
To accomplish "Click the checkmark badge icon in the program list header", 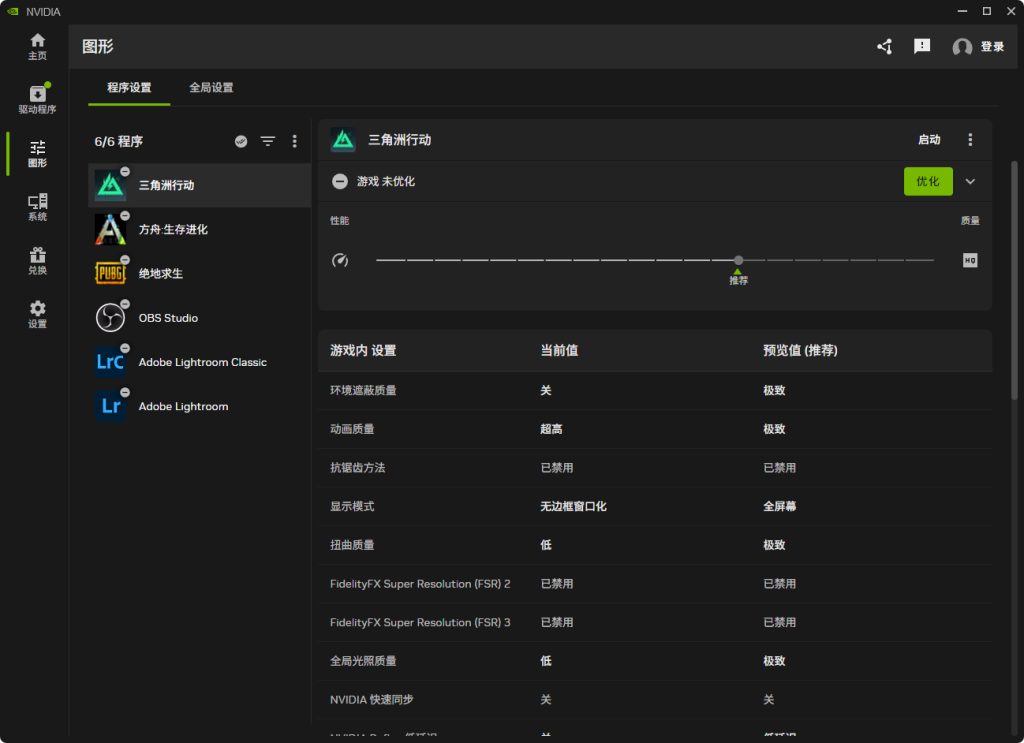I will click(x=240, y=141).
